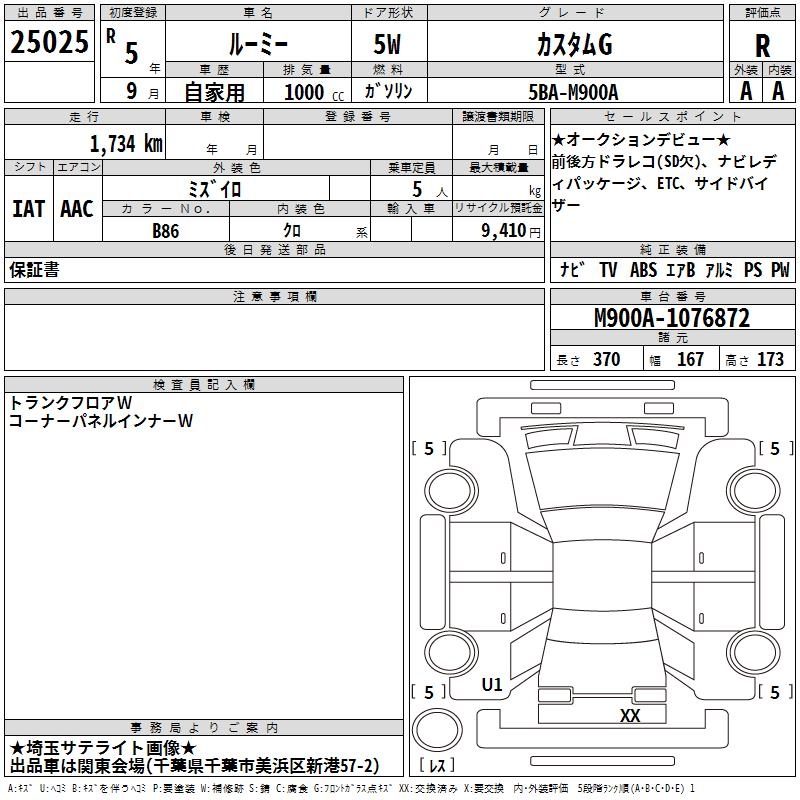Select seating capacity value 5
This screenshot has width=800, height=800.
pyautogui.click(x=417, y=189)
